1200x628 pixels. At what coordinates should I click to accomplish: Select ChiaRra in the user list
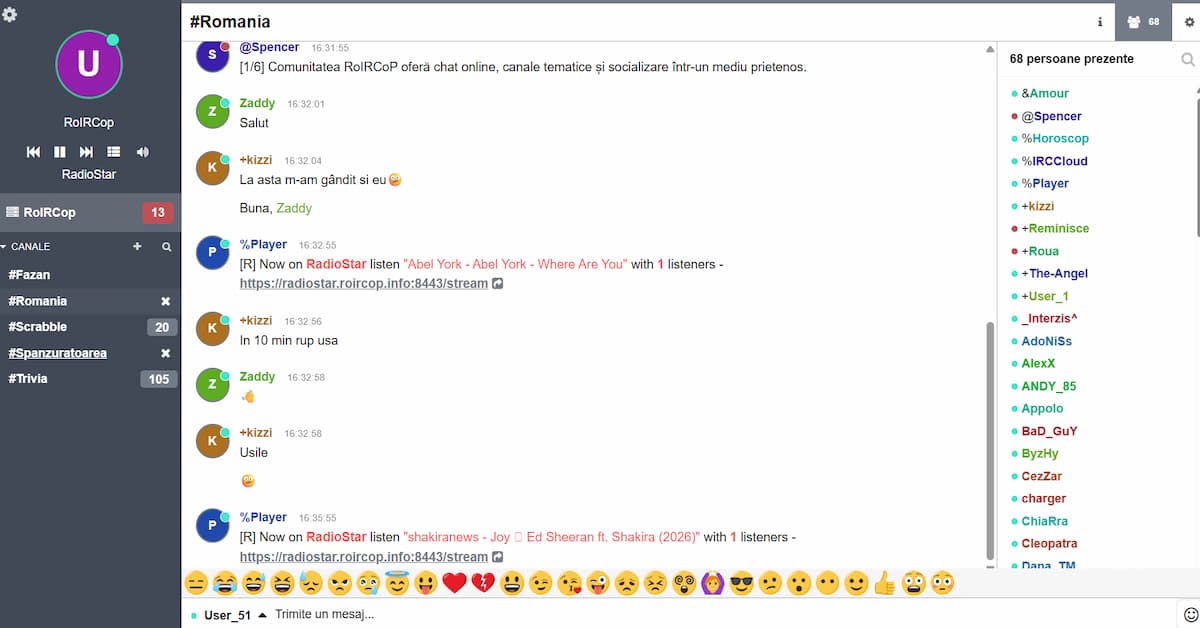[x=1044, y=521]
